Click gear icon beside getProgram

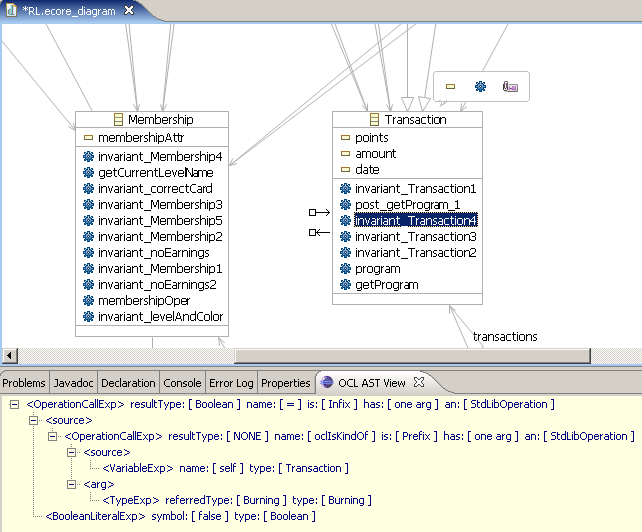346,285
